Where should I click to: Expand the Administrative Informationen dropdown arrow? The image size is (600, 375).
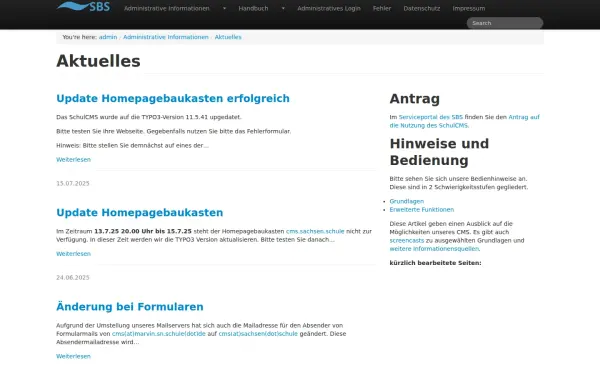click(x=224, y=8)
